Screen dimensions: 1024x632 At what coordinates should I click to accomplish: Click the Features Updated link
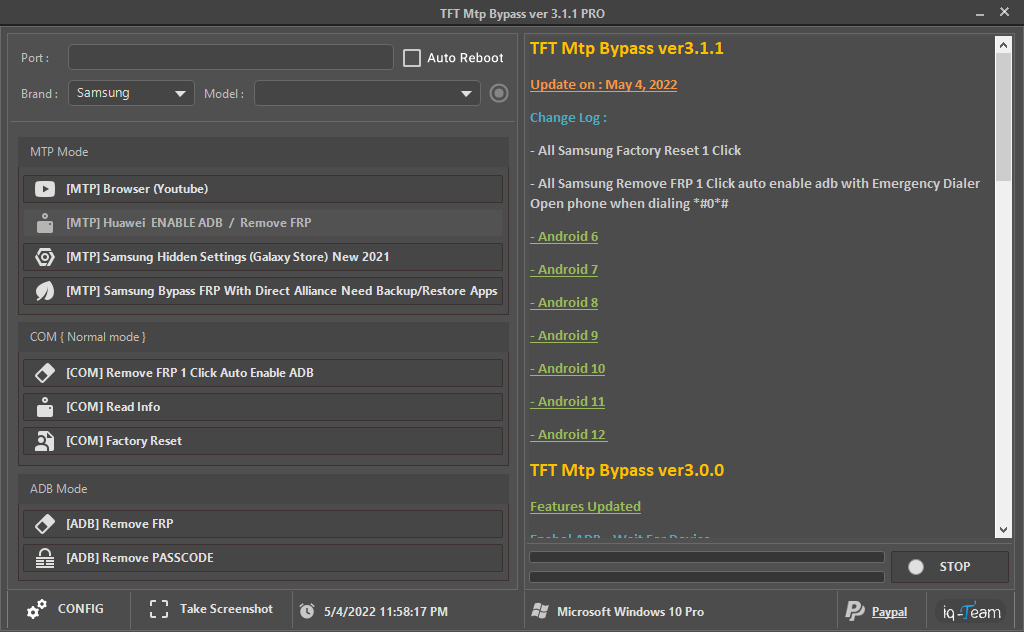[585, 507]
